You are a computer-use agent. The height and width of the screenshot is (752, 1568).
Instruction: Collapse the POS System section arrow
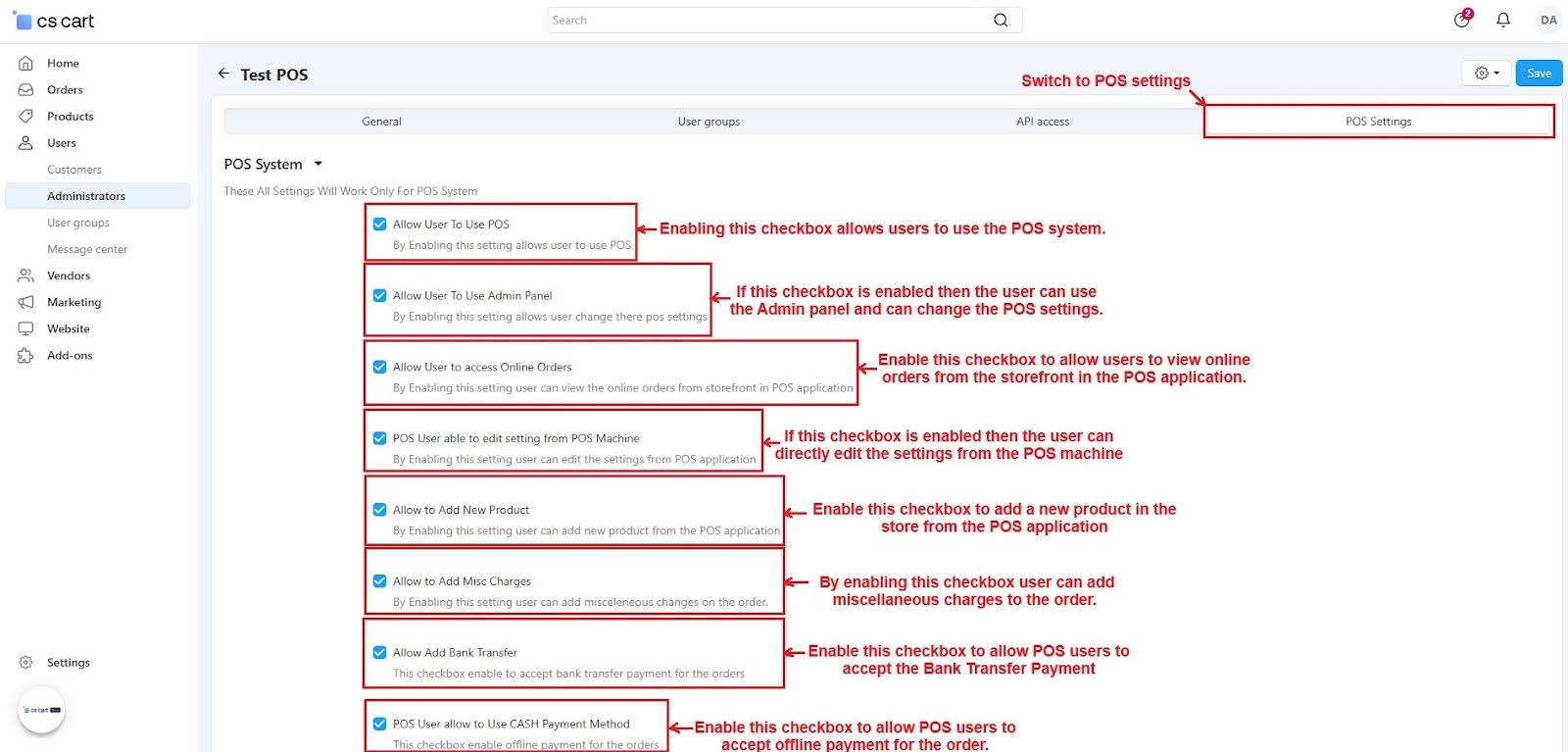tap(318, 164)
